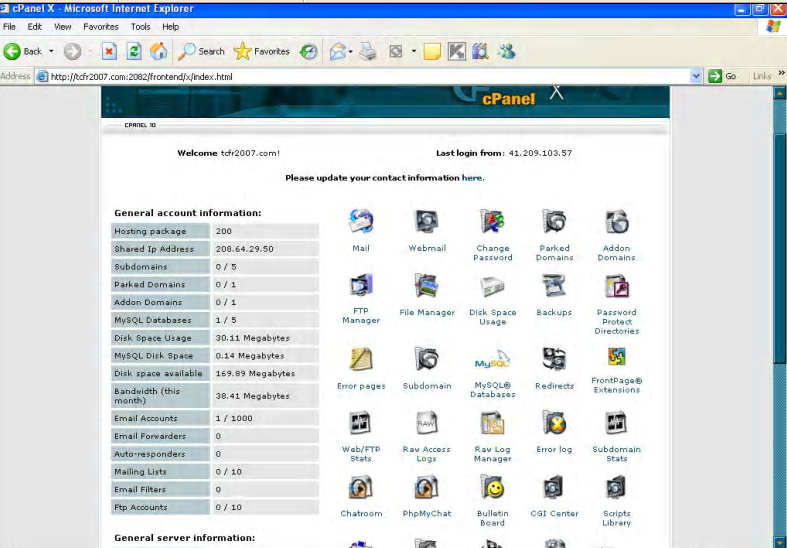The image size is (787, 548).
Task: Open the Tools menu
Action: [x=140, y=27]
